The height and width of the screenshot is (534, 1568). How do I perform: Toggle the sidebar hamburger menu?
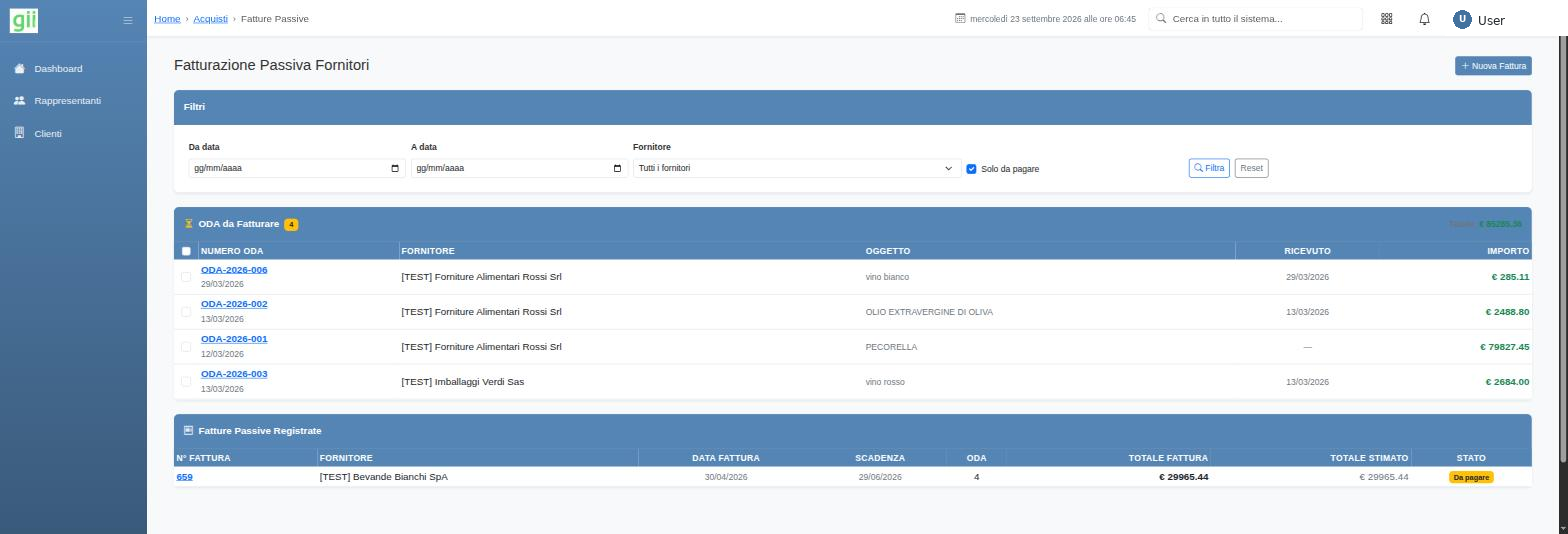(127, 20)
